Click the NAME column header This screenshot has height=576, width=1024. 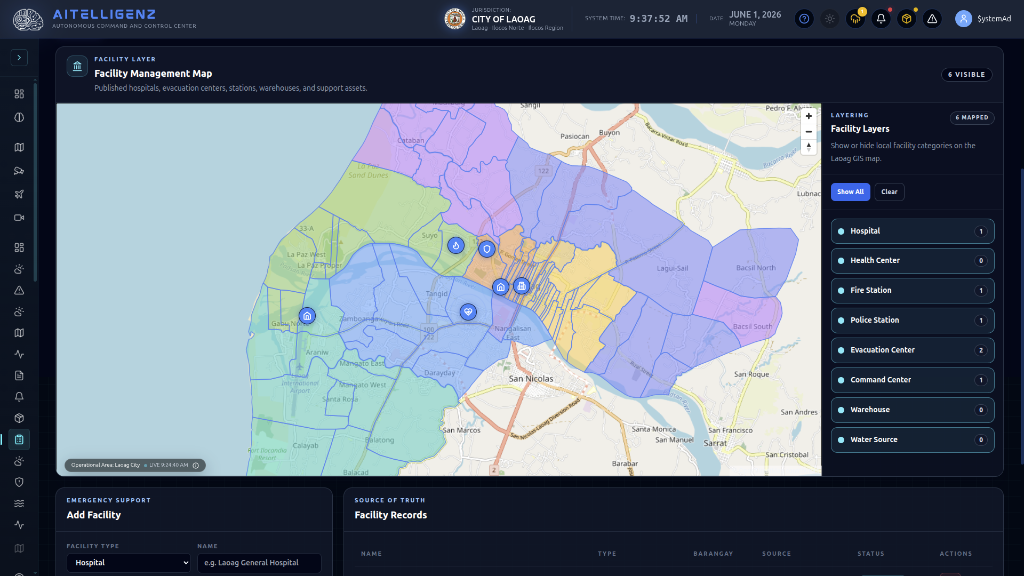click(x=371, y=554)
